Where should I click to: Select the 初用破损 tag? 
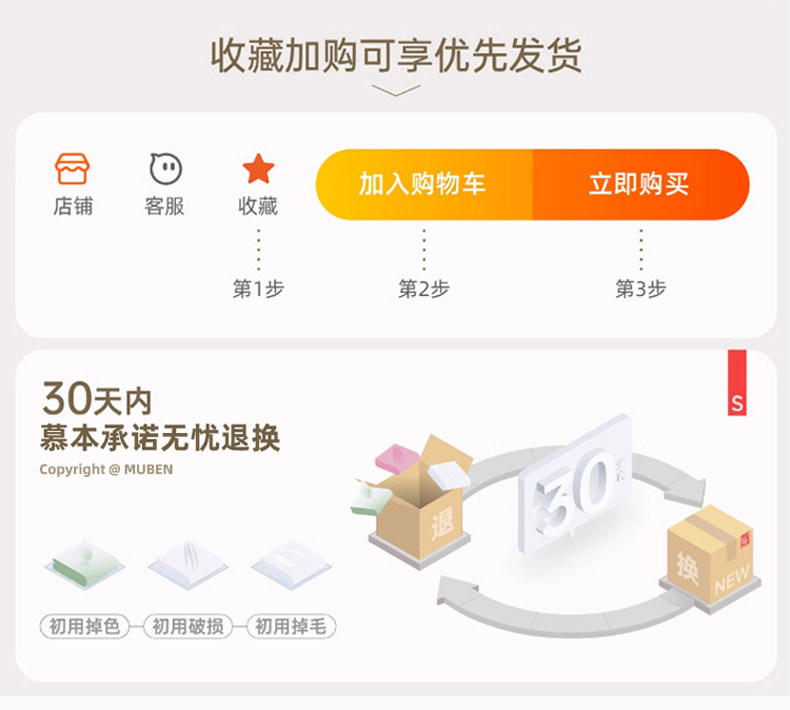pyautogui.click(x=188, y=626)
